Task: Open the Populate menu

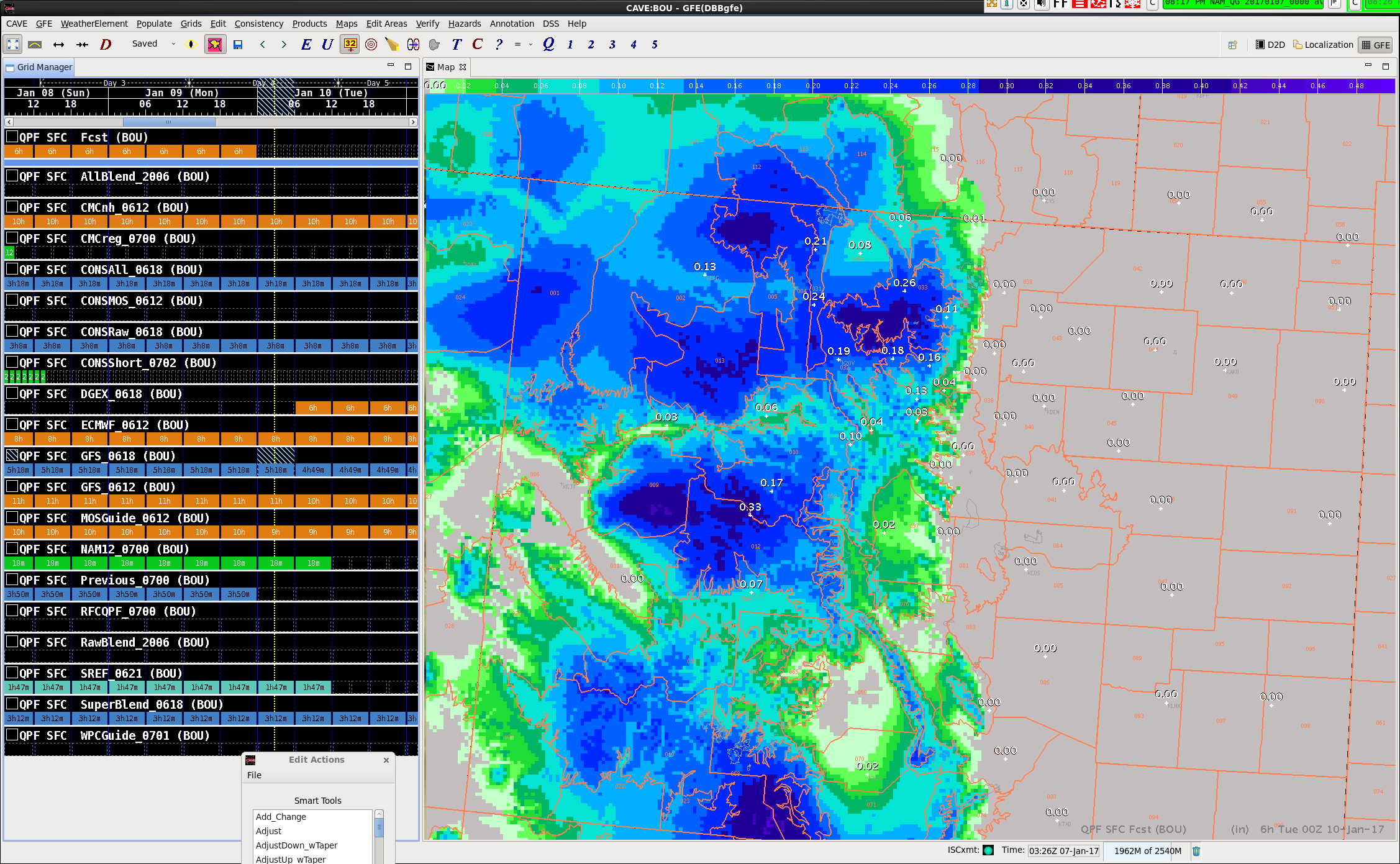Action: pyautogui.click(x=154, y=24)
